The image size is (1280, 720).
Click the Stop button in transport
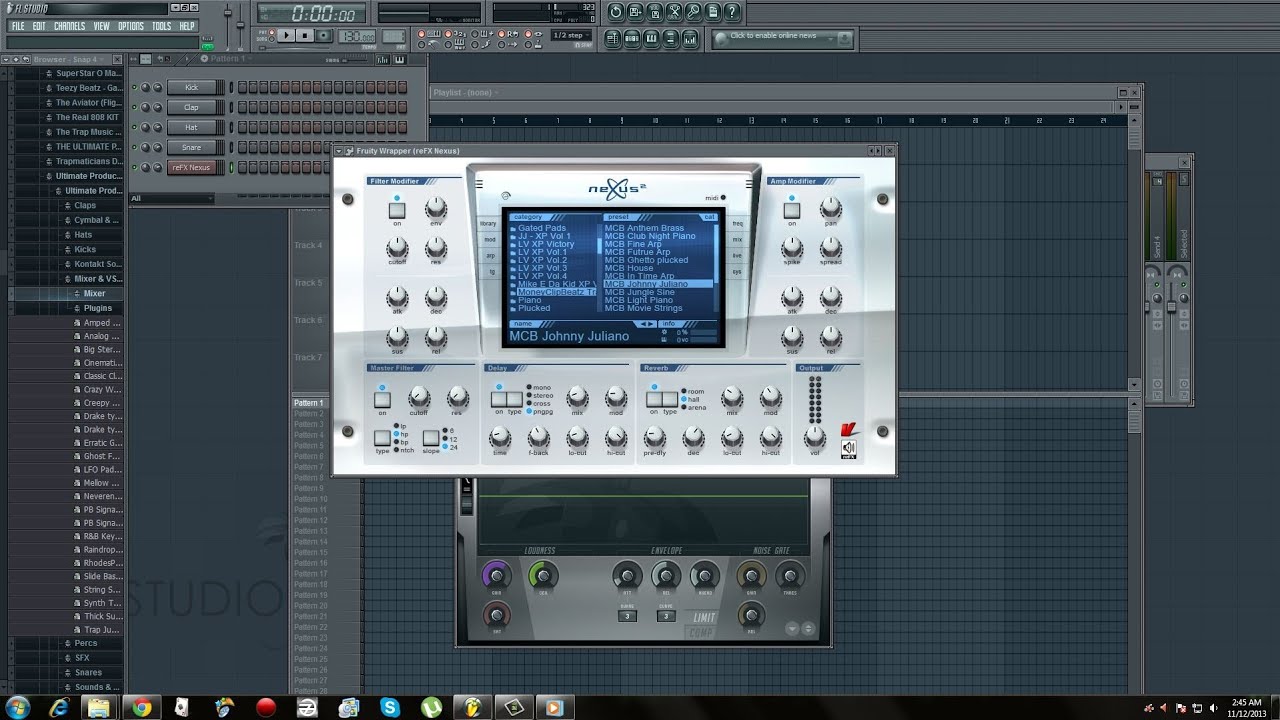pos(305,36)
